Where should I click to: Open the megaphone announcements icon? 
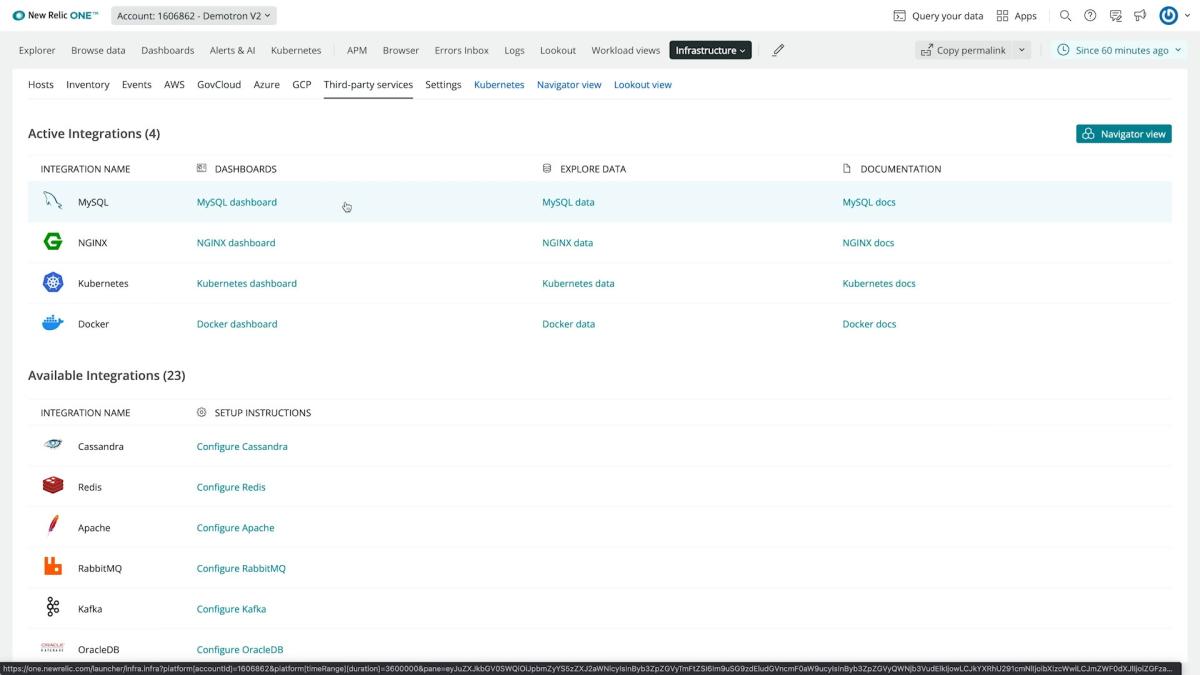coord(1140,16)
